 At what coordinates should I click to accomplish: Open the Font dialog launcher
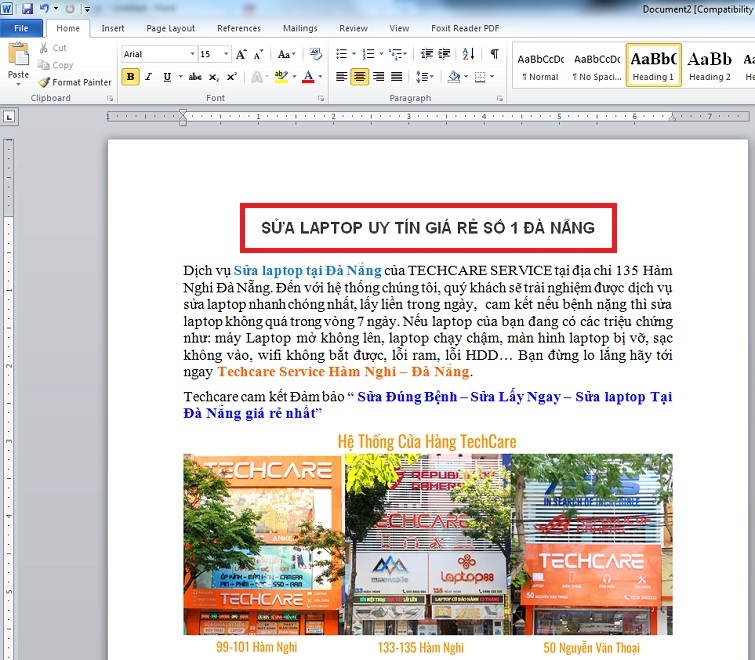click(x=321, y=98)
